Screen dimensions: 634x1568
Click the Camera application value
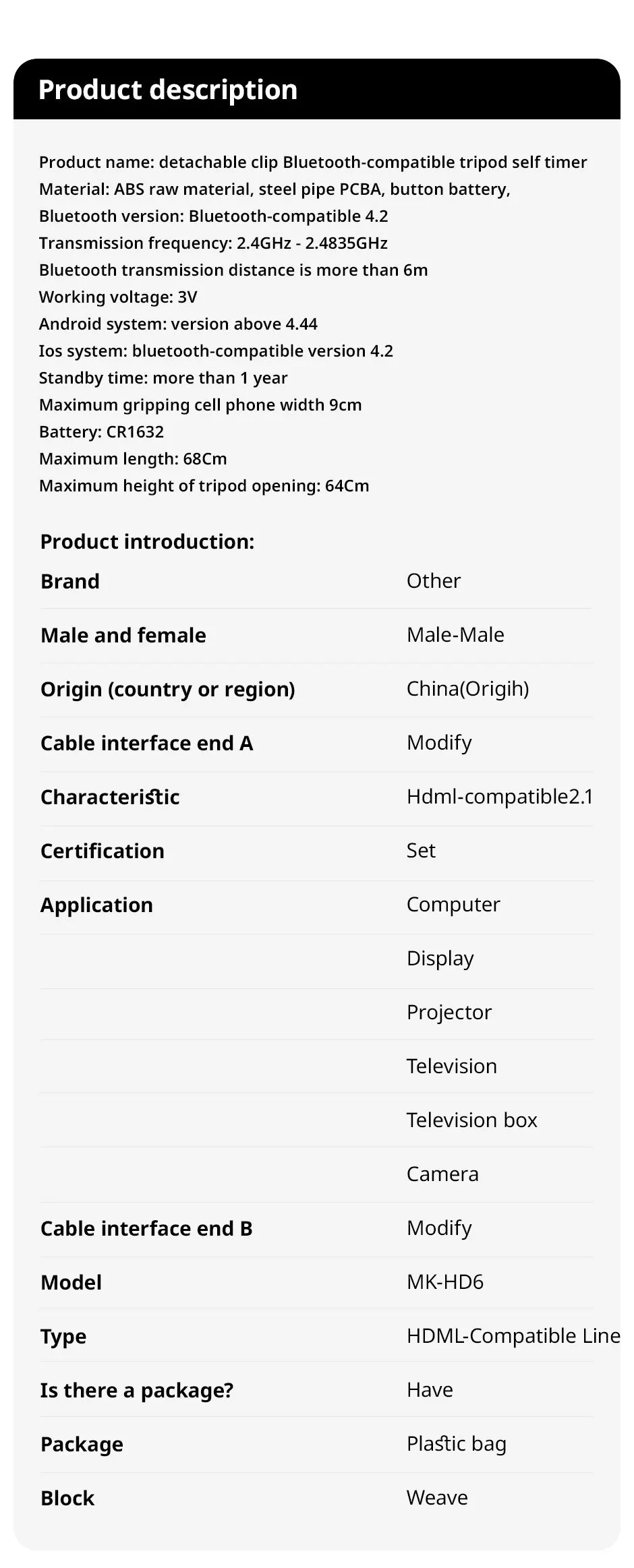pos(442,1174)
